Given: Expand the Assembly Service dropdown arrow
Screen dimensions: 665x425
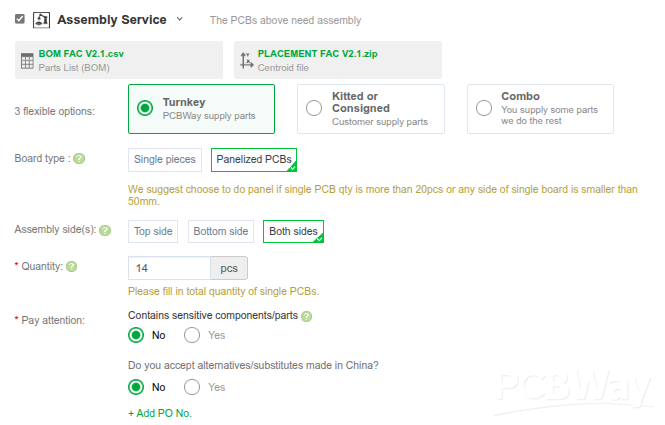Looking at the screenshot, I should pos(179,19).
